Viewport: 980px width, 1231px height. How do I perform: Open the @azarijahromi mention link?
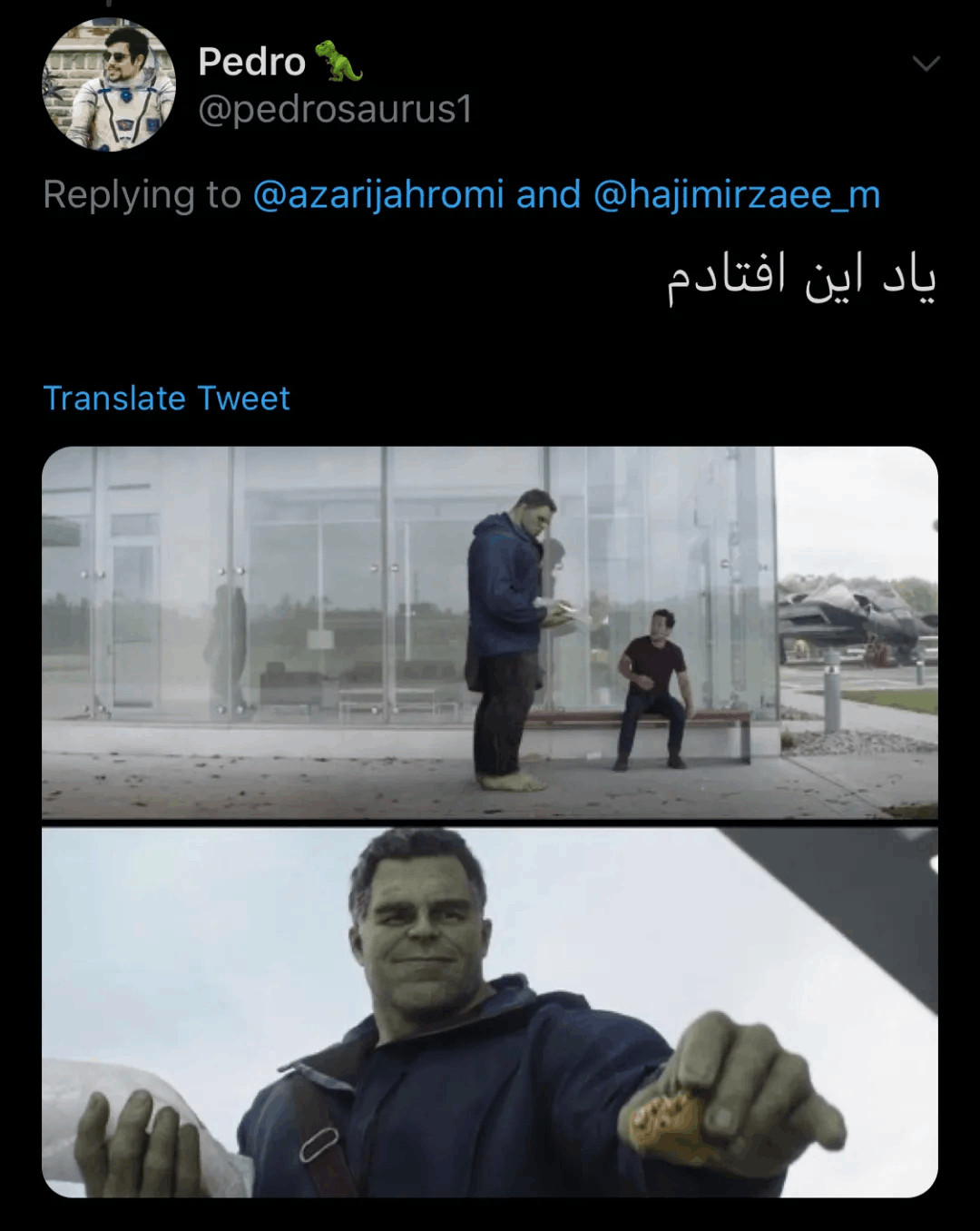[377, 195]
